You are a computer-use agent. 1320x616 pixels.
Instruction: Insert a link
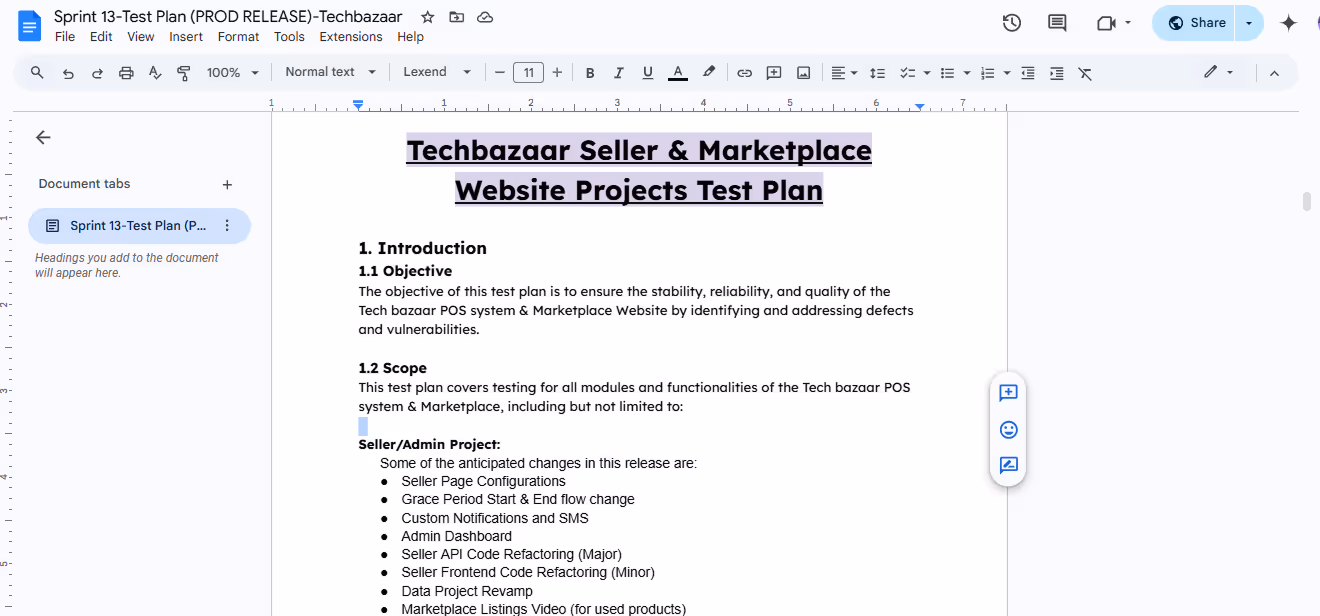[x=744, y=72]
